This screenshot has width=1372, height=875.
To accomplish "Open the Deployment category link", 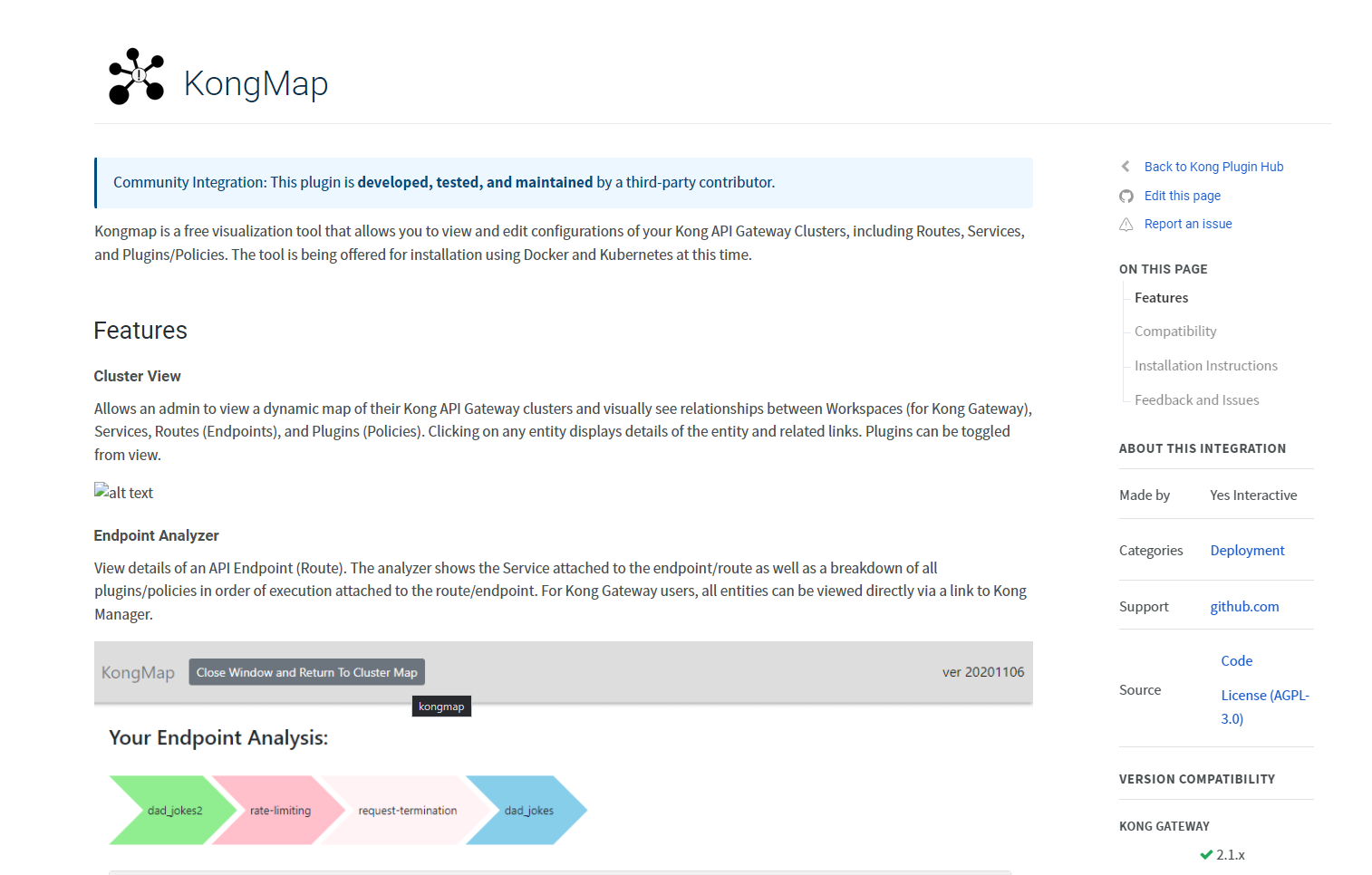I will click(1247, 550).
